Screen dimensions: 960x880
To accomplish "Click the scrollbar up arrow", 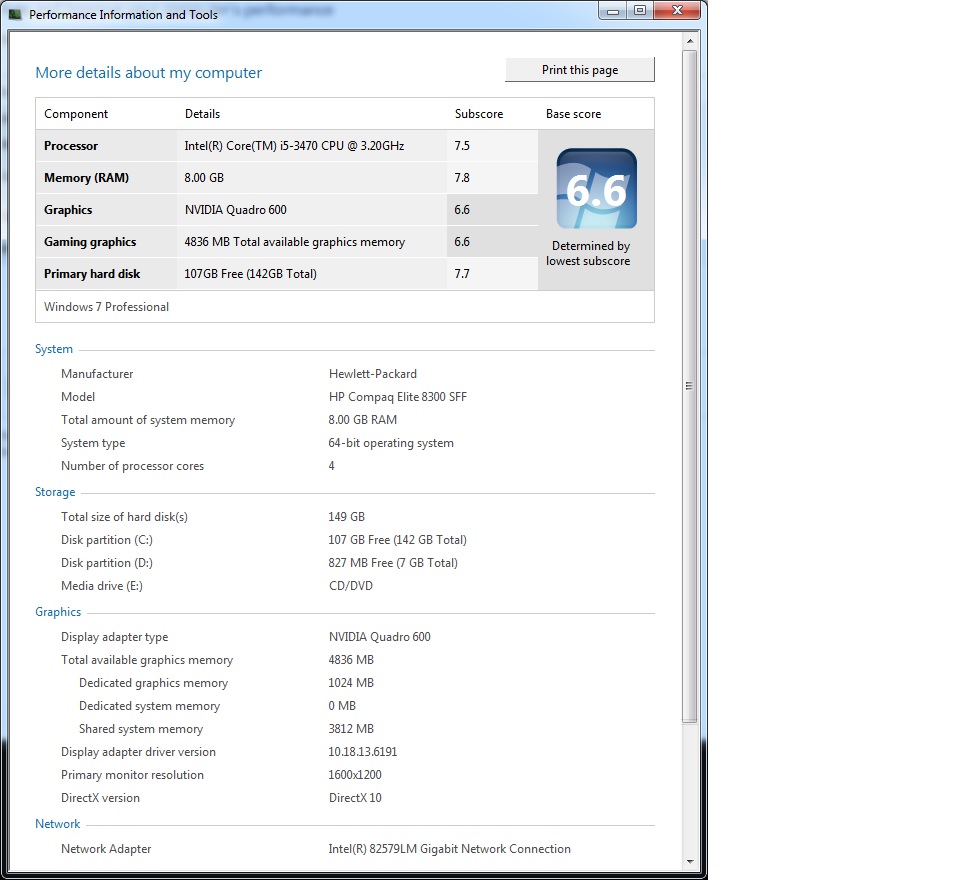I will [x=690, y=41].
